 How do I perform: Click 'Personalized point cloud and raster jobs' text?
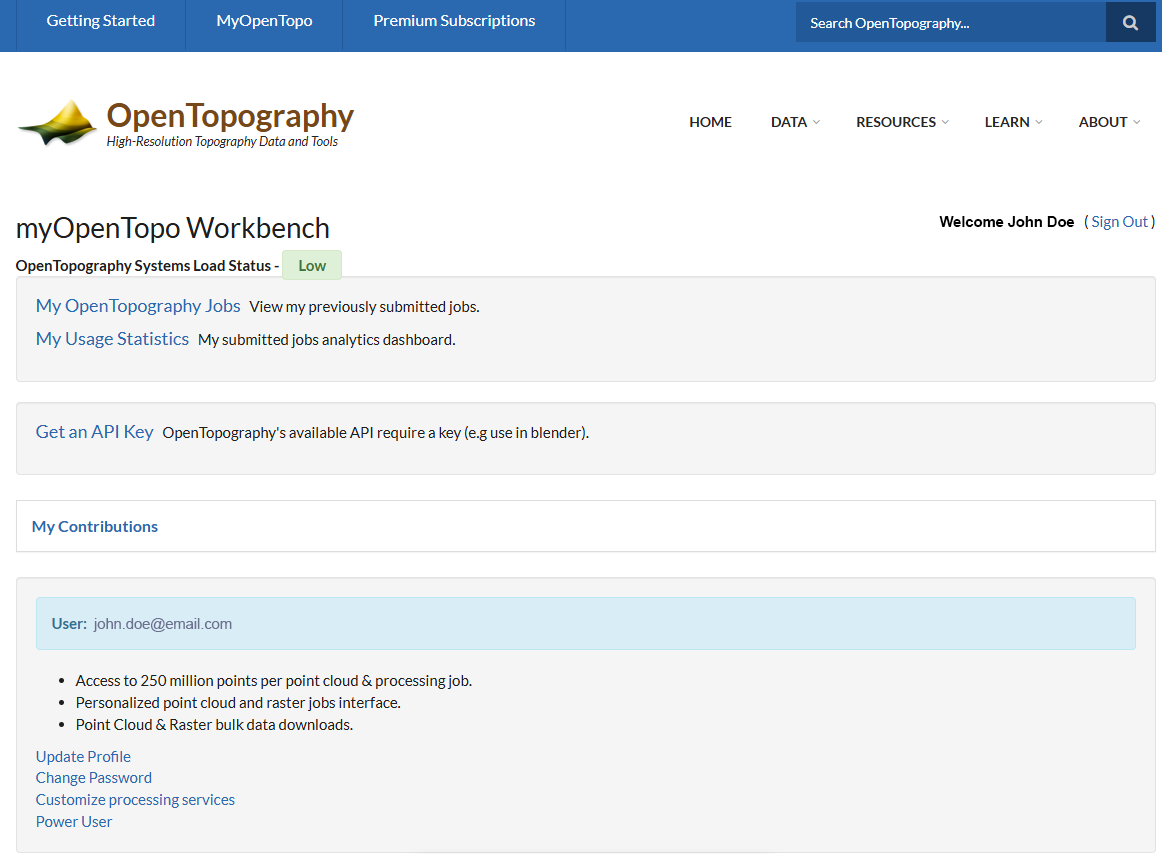[x=238, y=703]
